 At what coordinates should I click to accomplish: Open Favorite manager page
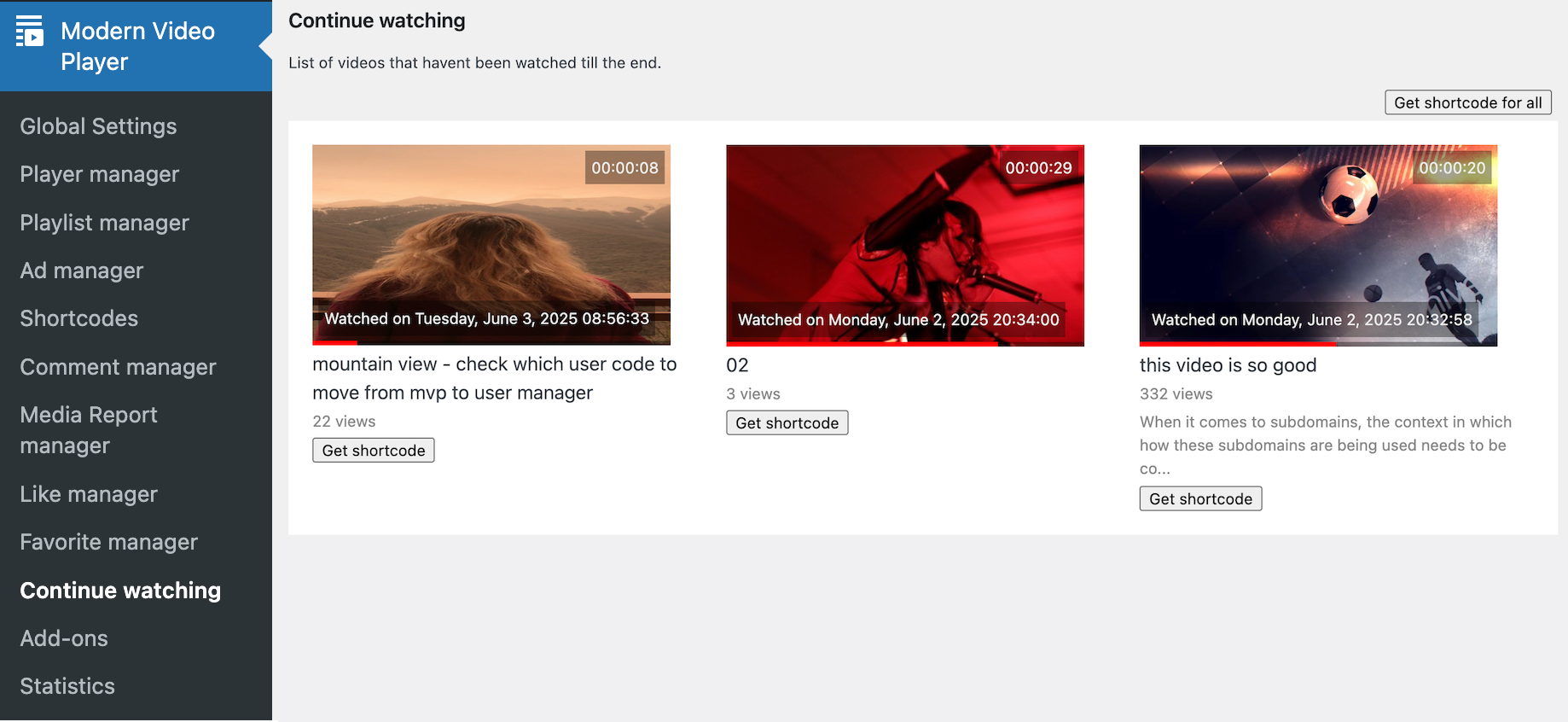[108, 542]
